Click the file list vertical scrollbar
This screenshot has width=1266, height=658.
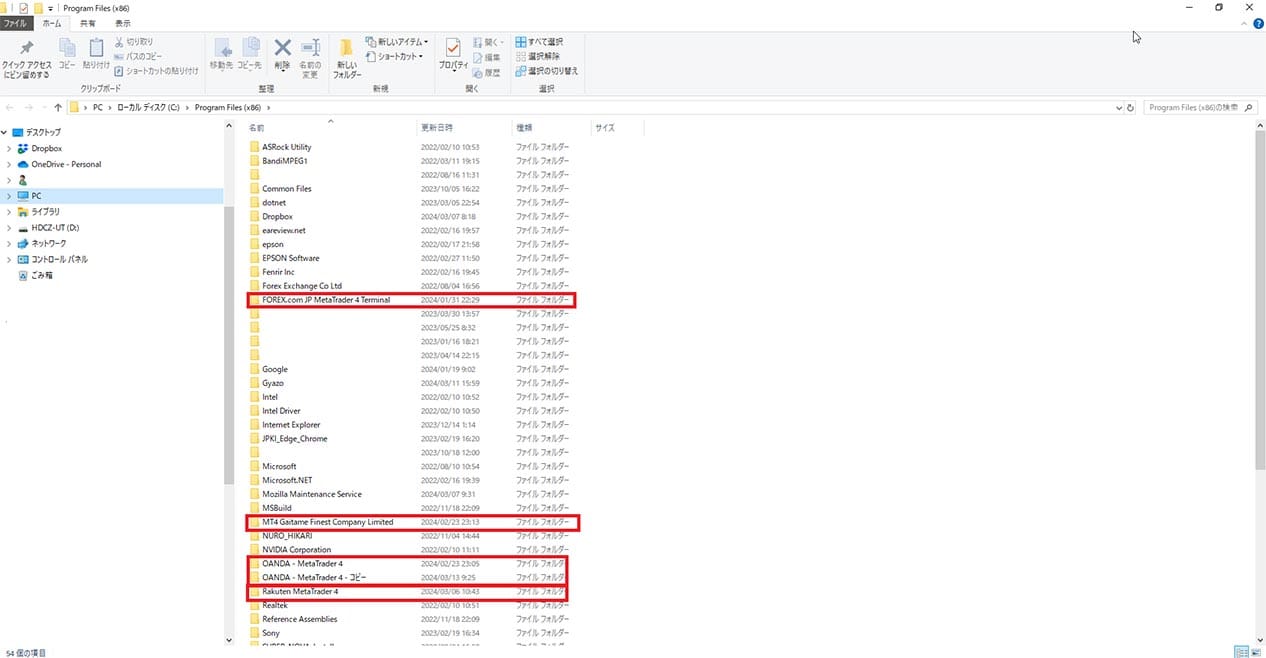tap(1259, 300)
